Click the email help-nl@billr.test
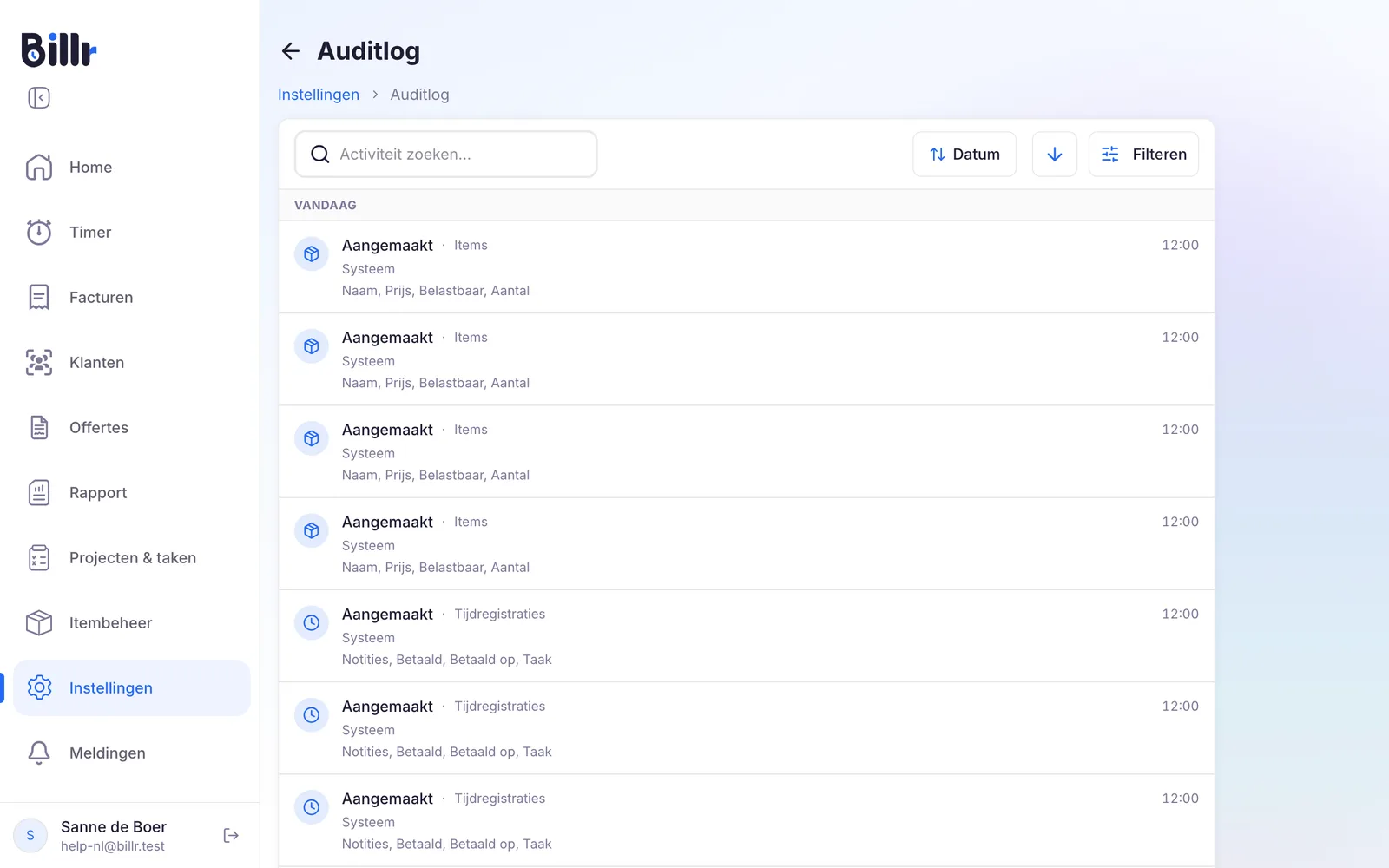This screenshot has height=868, width=1389. point(113,846)
